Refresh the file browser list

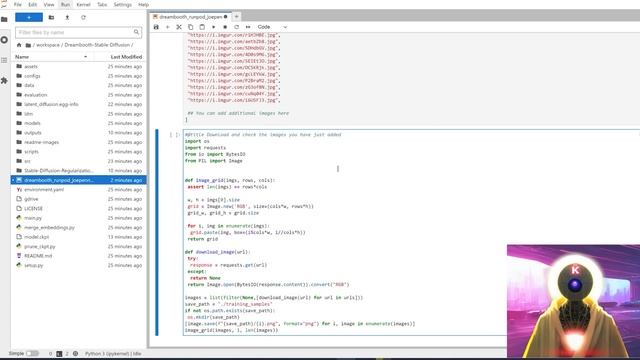pyautogui.click(x=83, y=18)
